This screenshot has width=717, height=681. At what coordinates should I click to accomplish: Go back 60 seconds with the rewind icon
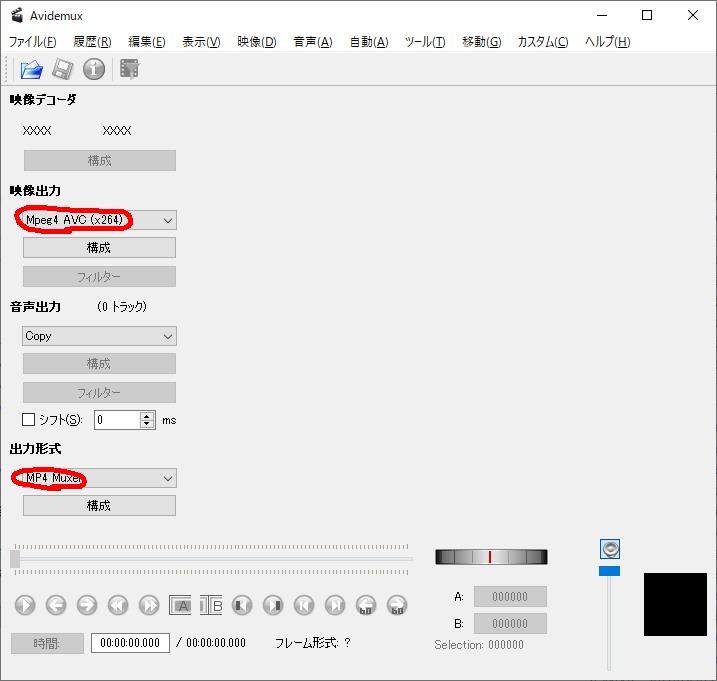[366, 605]
